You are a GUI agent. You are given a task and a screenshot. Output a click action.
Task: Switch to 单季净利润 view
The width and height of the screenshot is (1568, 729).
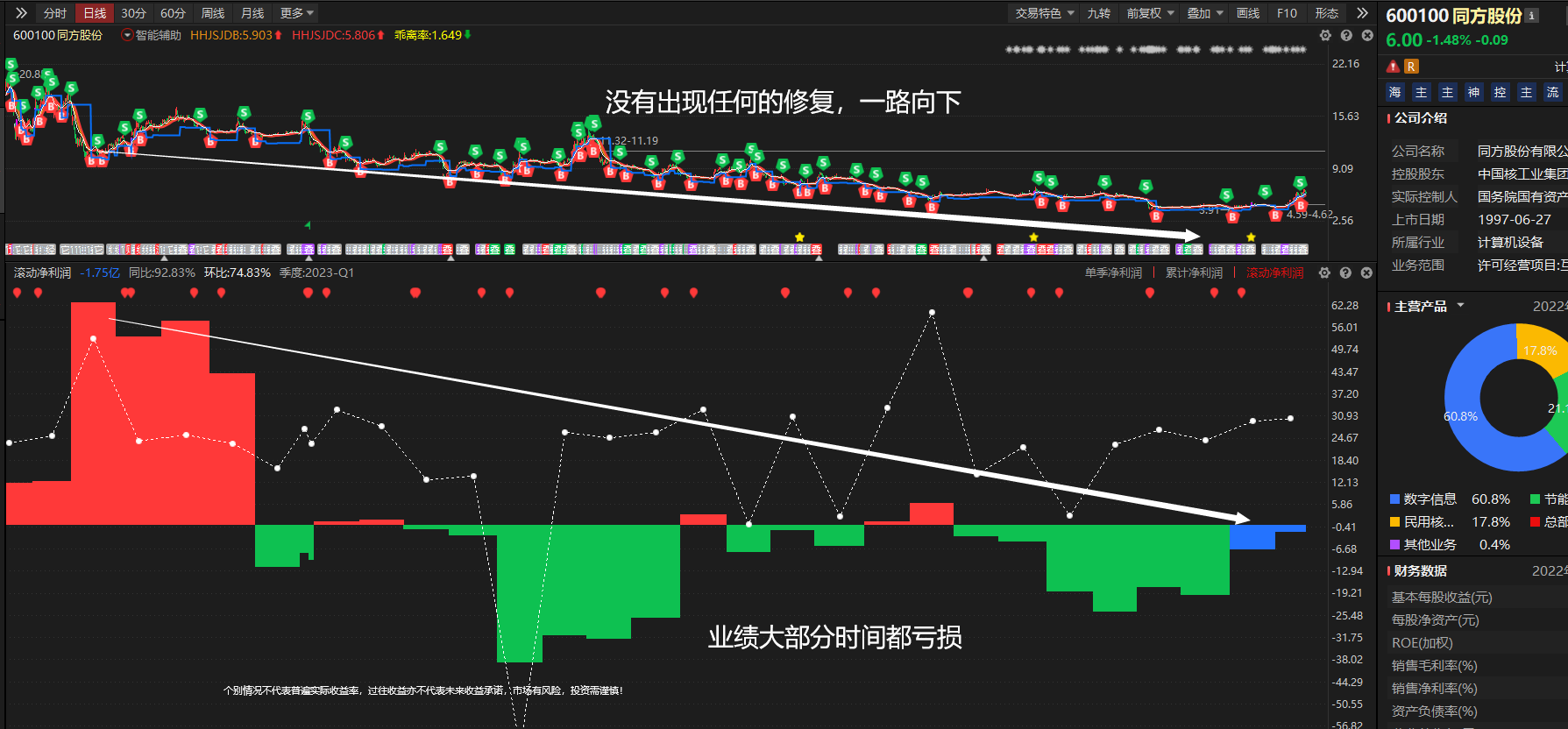[1113, 272]
